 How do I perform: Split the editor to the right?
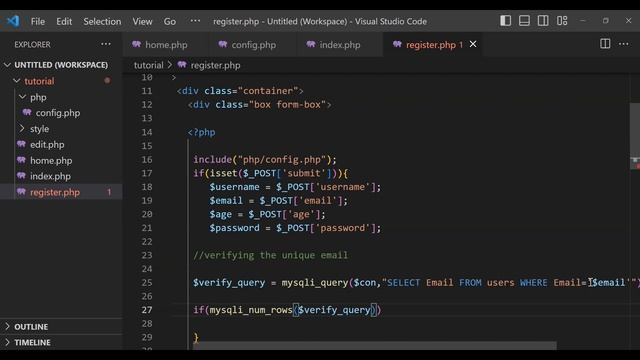tap(605, 44)
